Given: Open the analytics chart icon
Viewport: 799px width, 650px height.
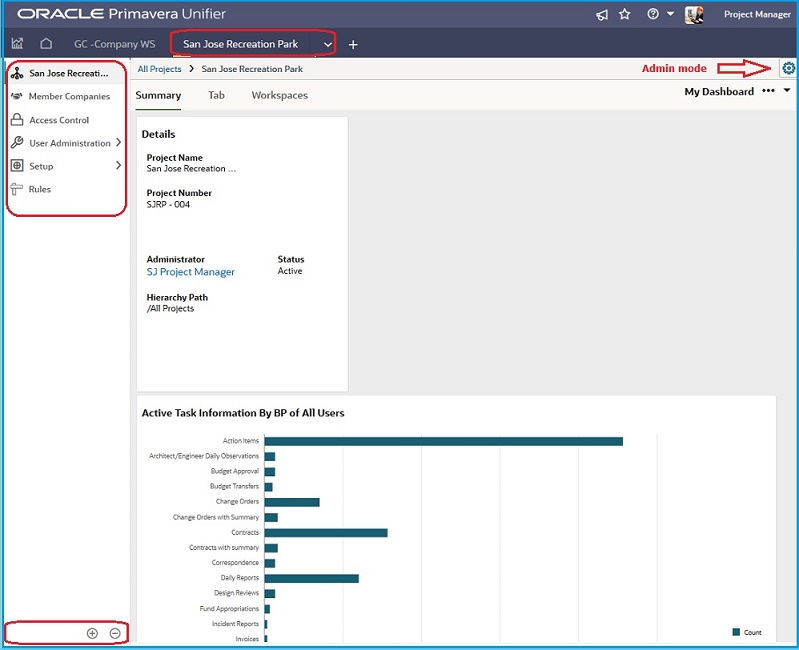Looking at the screenshot, I should (x=17, y=43).
